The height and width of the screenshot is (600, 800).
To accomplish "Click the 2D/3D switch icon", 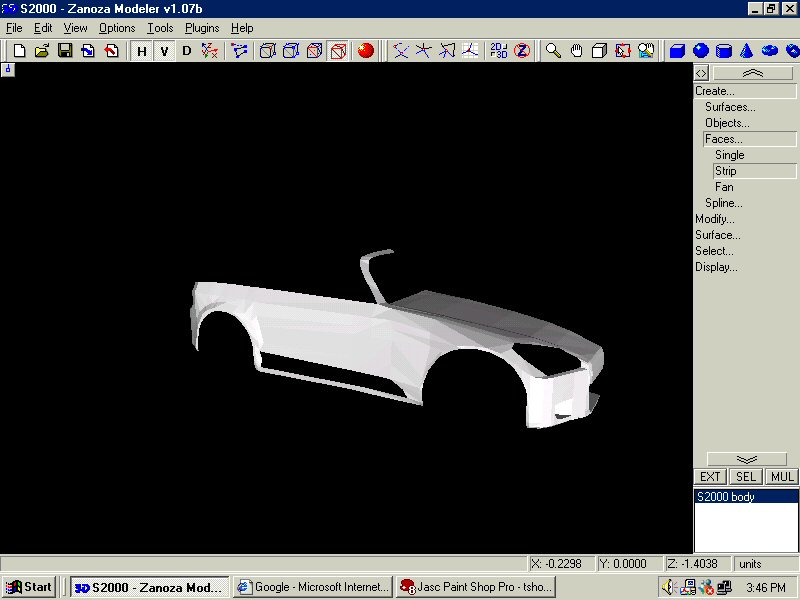I will tap(498, 51).
